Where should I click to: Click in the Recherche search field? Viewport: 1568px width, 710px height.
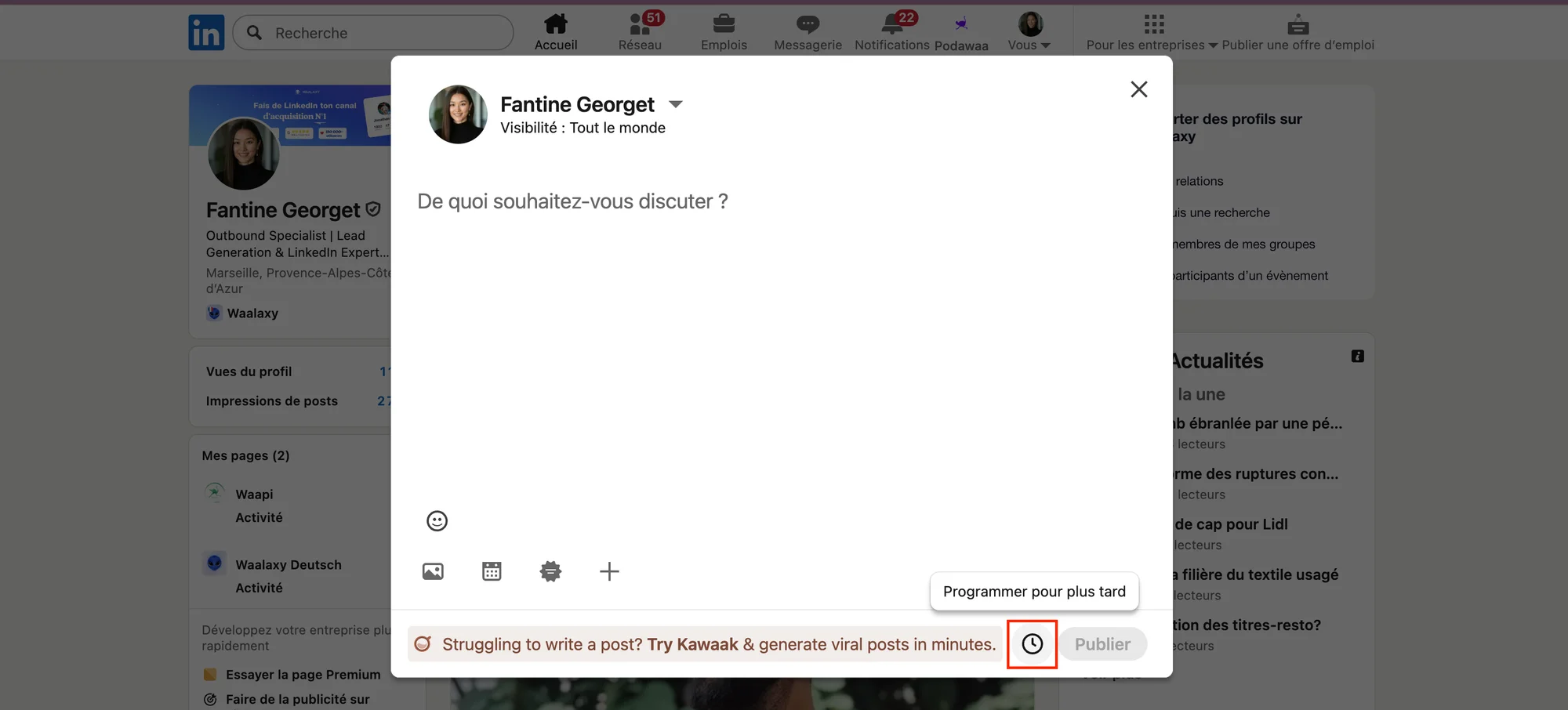(x=373, y=33)
